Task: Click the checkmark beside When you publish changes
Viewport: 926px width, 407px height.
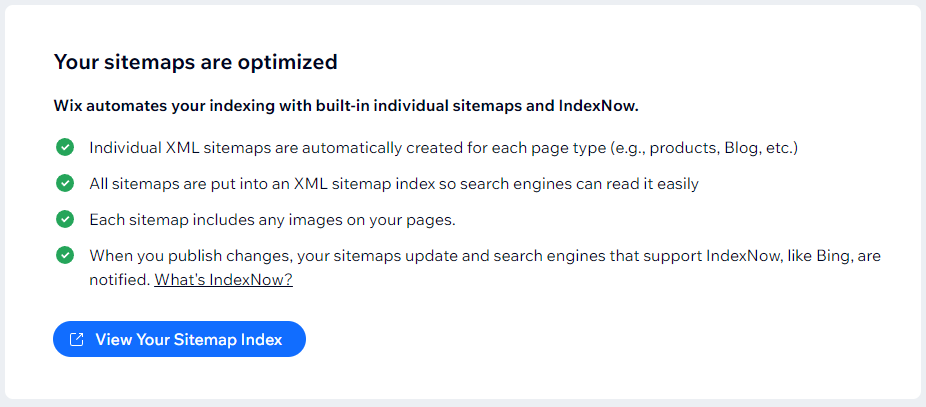Action: coord(65,255)
